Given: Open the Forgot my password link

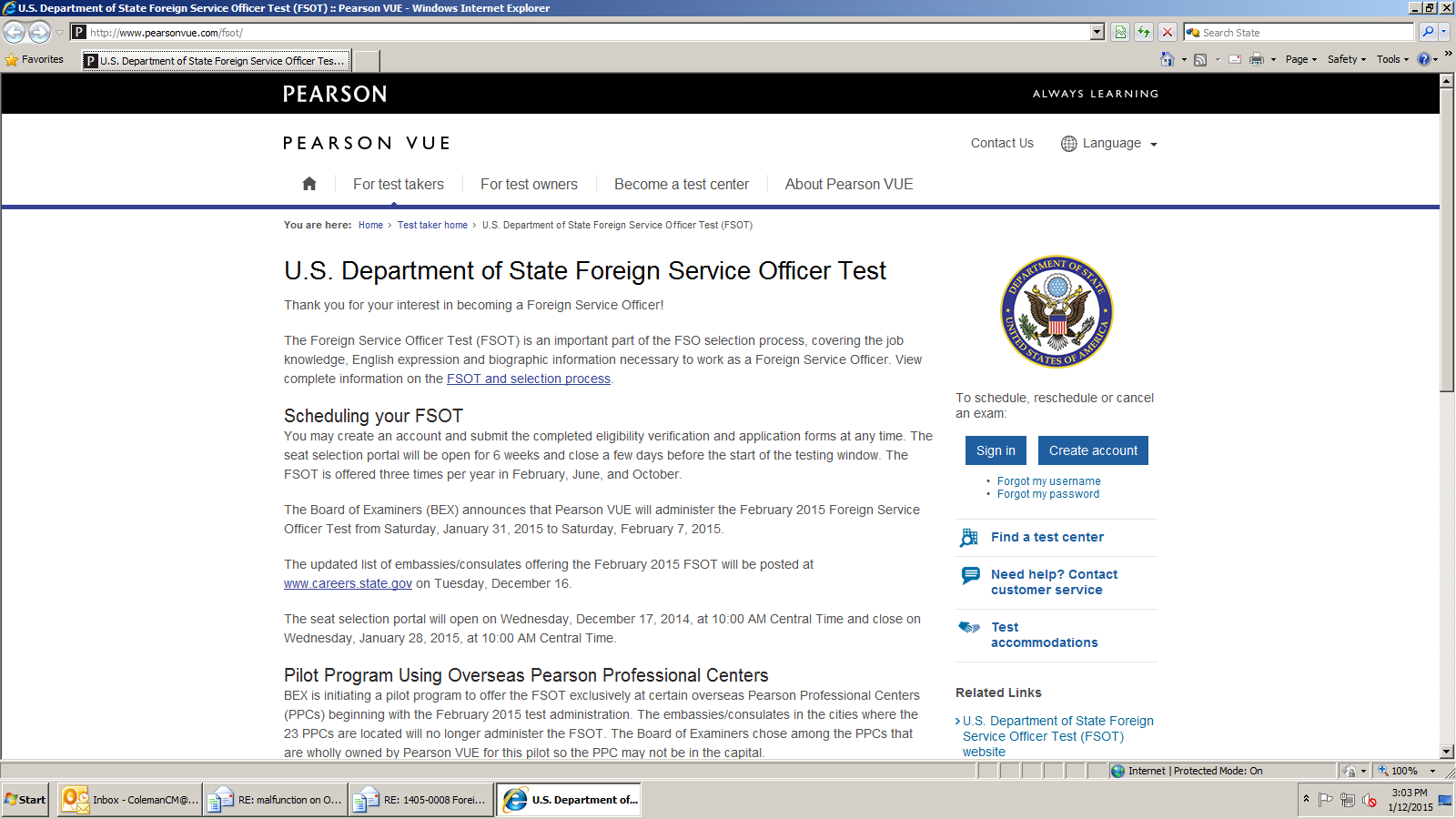Looking at the screenshot, I should 1048,494.
